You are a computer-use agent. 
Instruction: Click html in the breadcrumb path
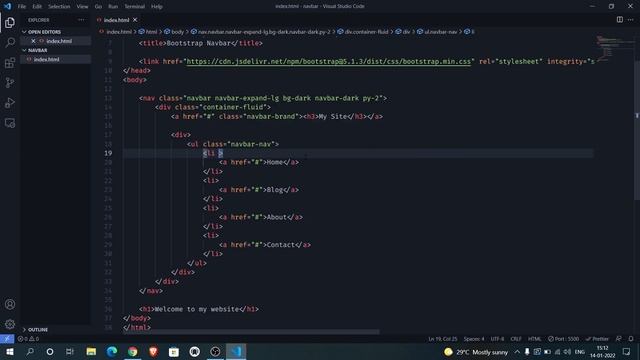pyautogui.click(x=148, y=31)
